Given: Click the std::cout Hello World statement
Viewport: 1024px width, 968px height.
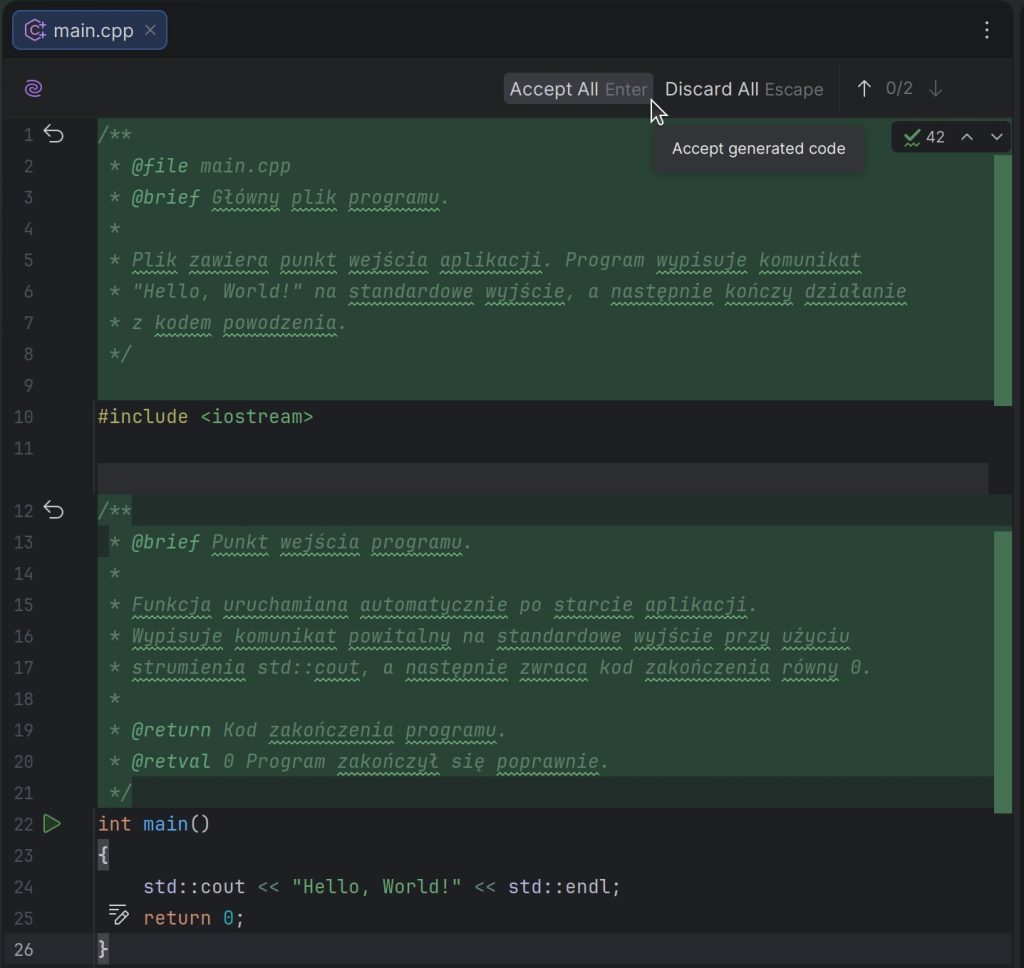Looking at the screenshot, I should 381,886.
